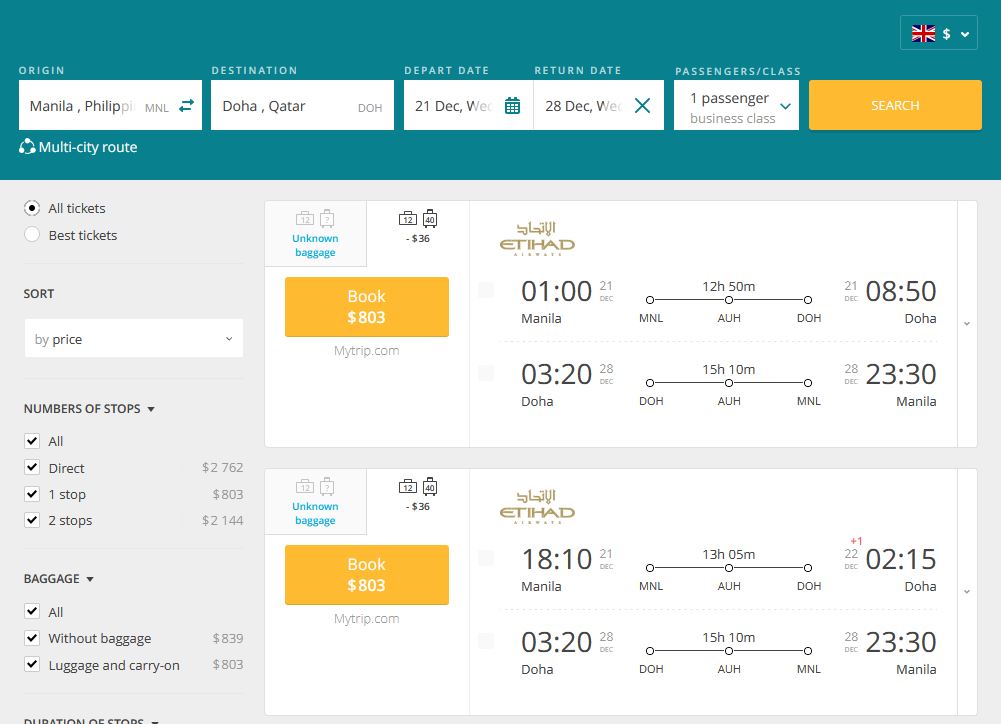
Task: Select the Best tickets radio button
Action: pos(30,235)
